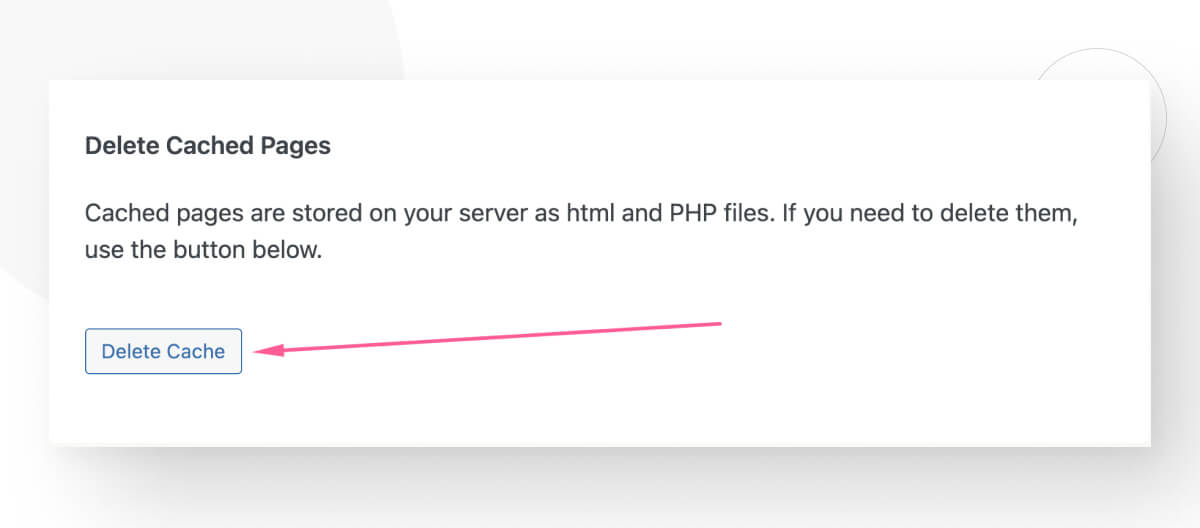
Task: Click the text "use the button below."
Action: pyautogui.click(x=204, y=250)
